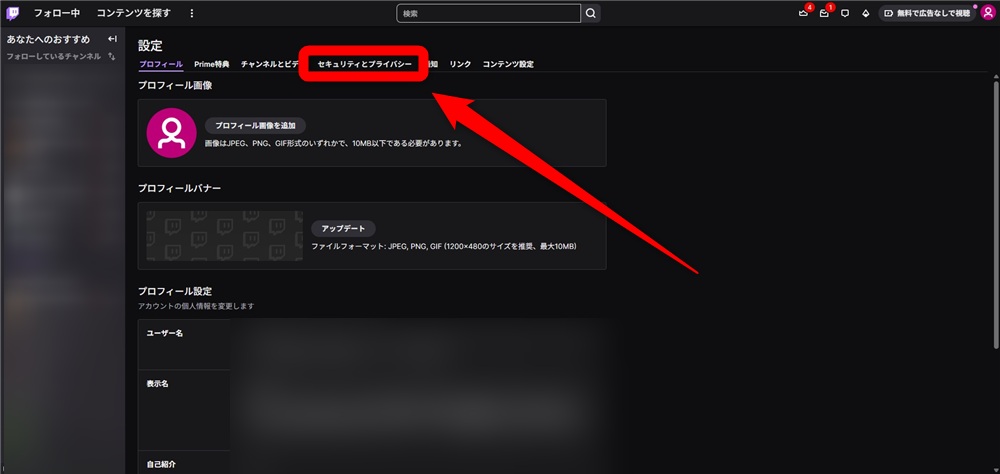Open the コンテンツ設定 tab
The width and height of the screenshot is (1000, 474).
pos(508,64)
